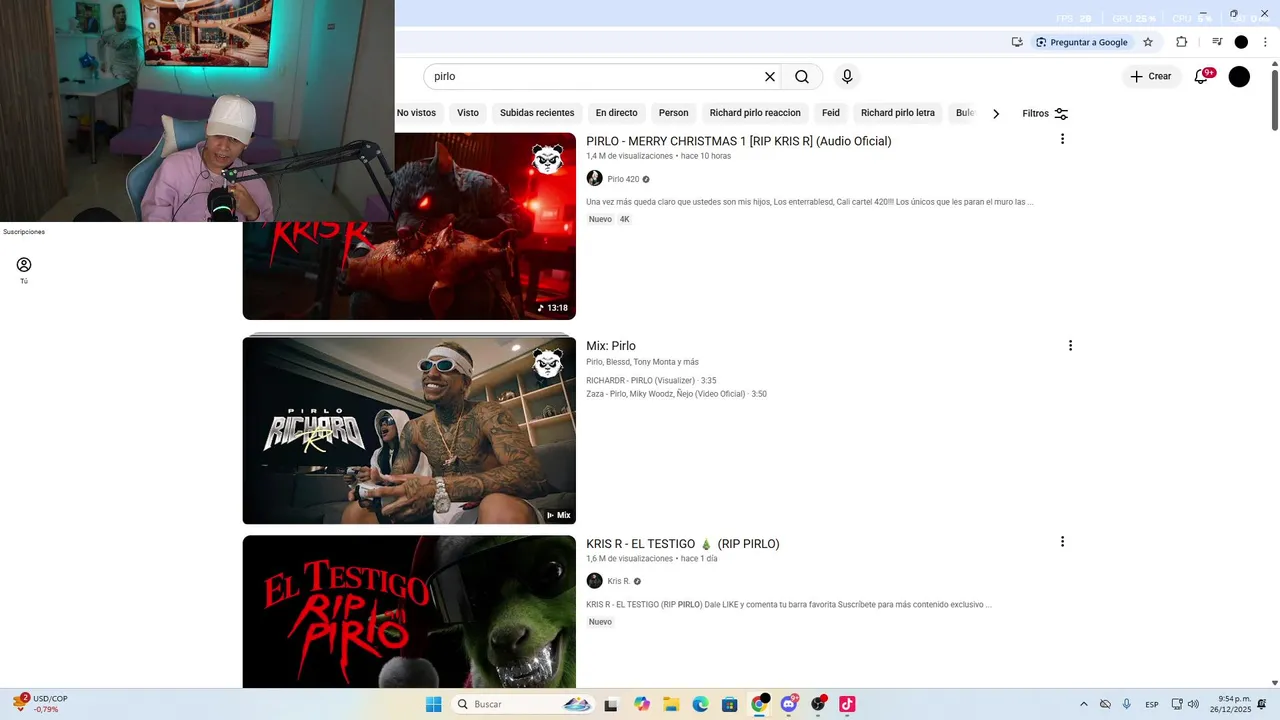Click the Pirlo 420 channel avatar
Image resolution: width=1280 pixels, height=720 pixels.
594,178
